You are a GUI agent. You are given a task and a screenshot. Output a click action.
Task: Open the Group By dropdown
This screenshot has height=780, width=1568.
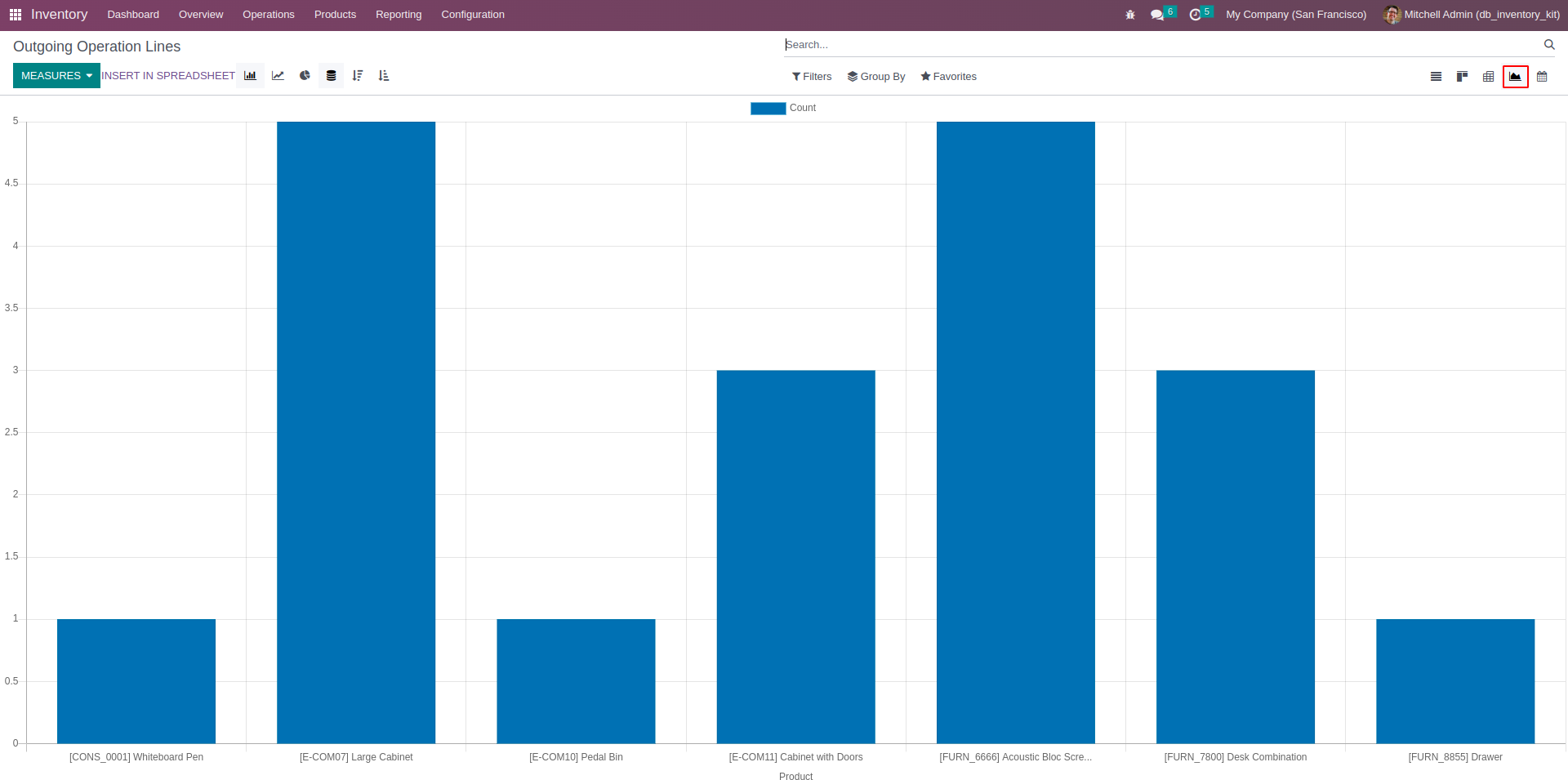point(876,77)
